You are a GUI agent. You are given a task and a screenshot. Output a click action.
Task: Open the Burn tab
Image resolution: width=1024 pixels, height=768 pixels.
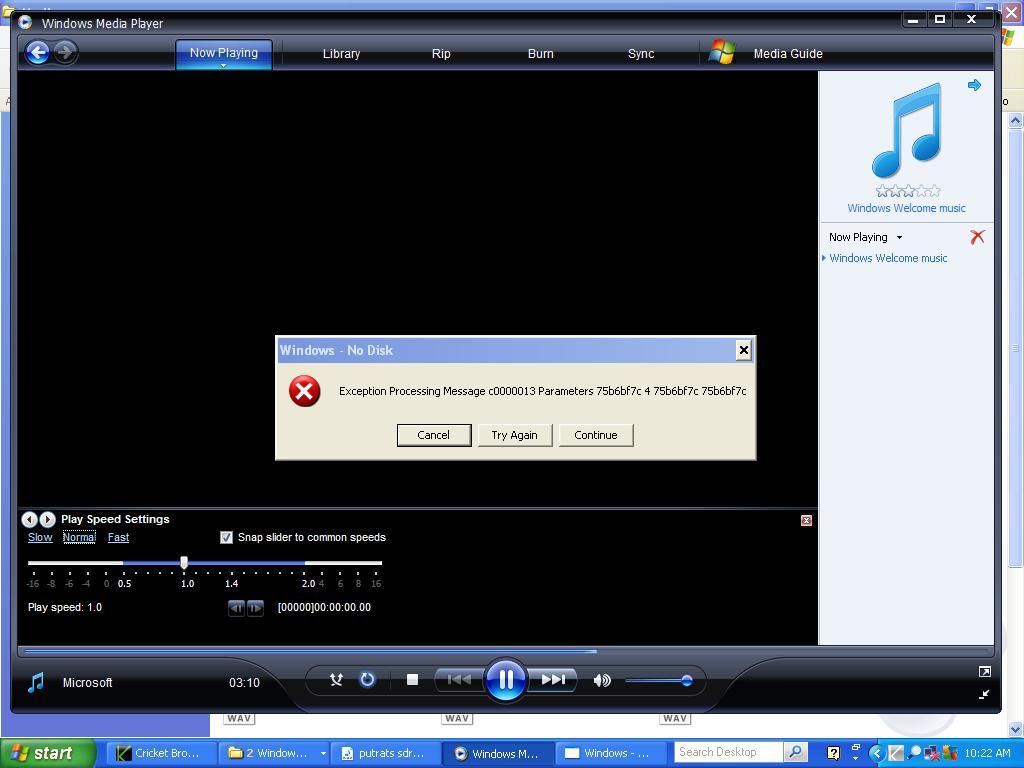pyautogui.click(x=540, y=54)
